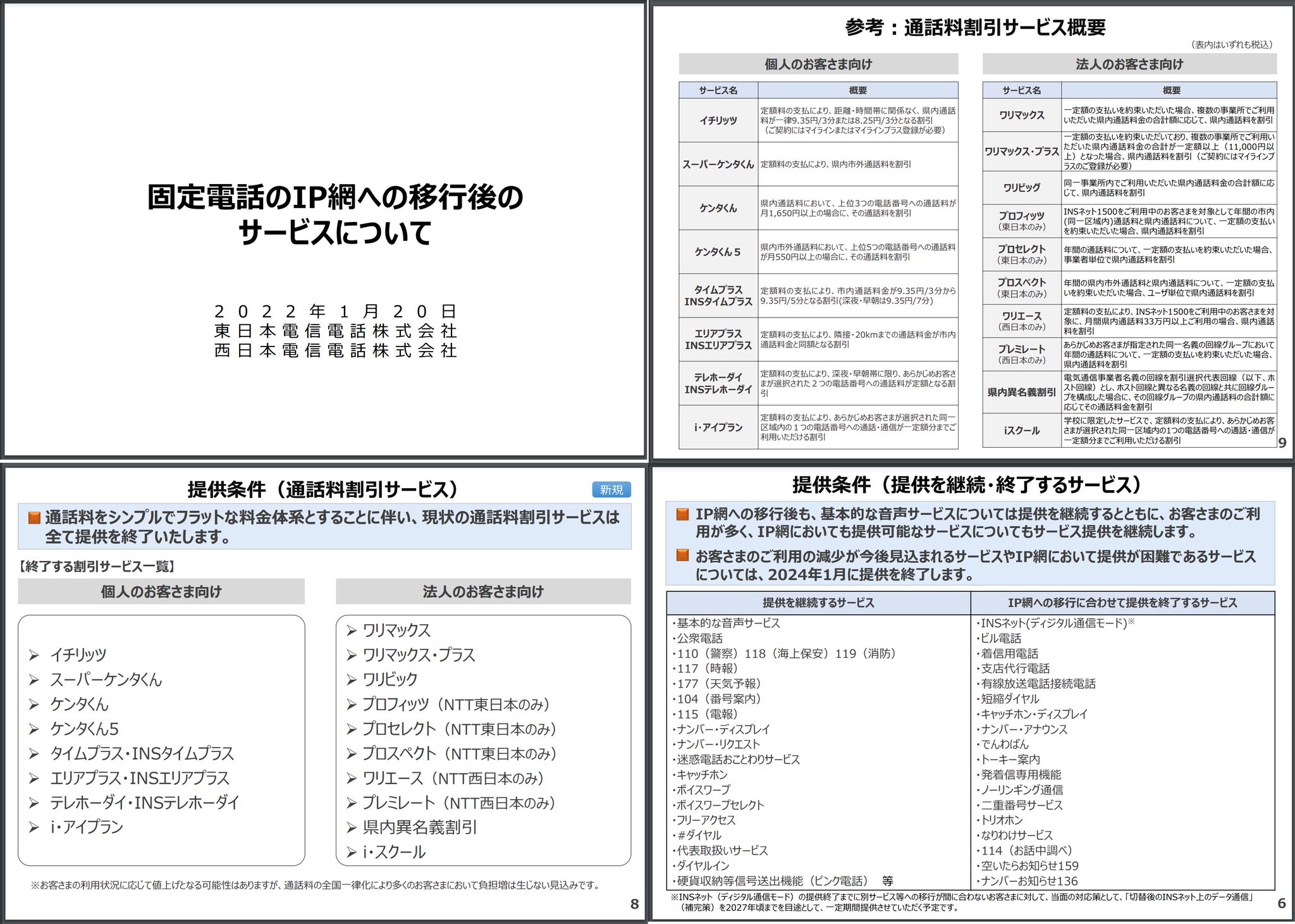Select the title 固定電話のIP網への移行後のサービスについて
This screenshot has width=1295, height=924.
coord(335,214)
